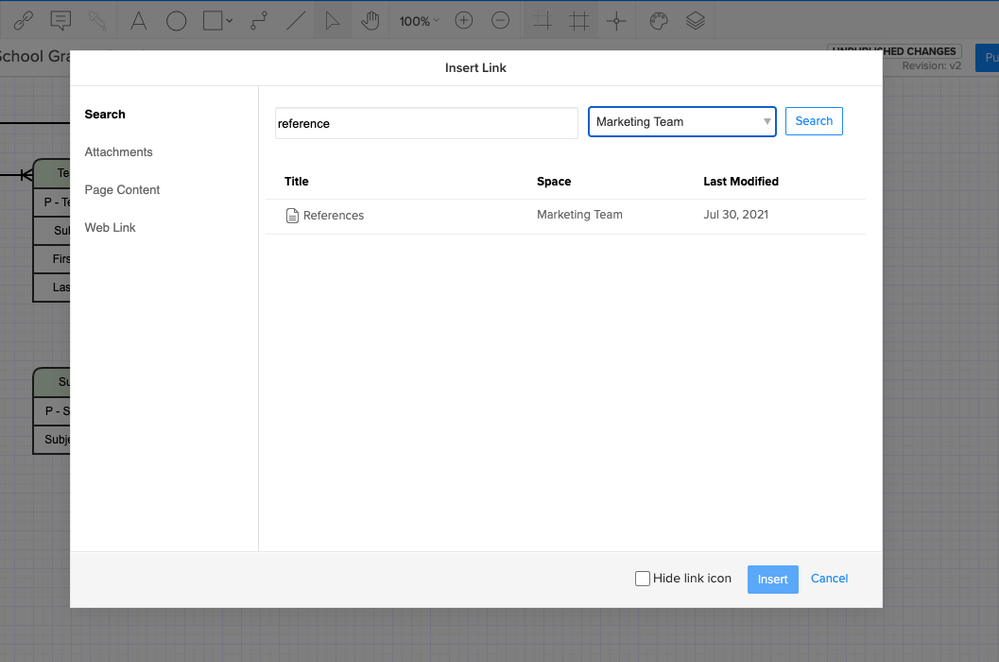The image size is (999, 662).
Task: Click the Search button
Action: point(814,121)
